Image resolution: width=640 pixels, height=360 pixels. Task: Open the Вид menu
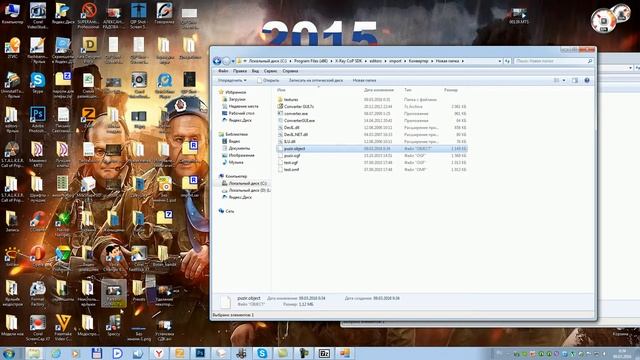[255, 71]
